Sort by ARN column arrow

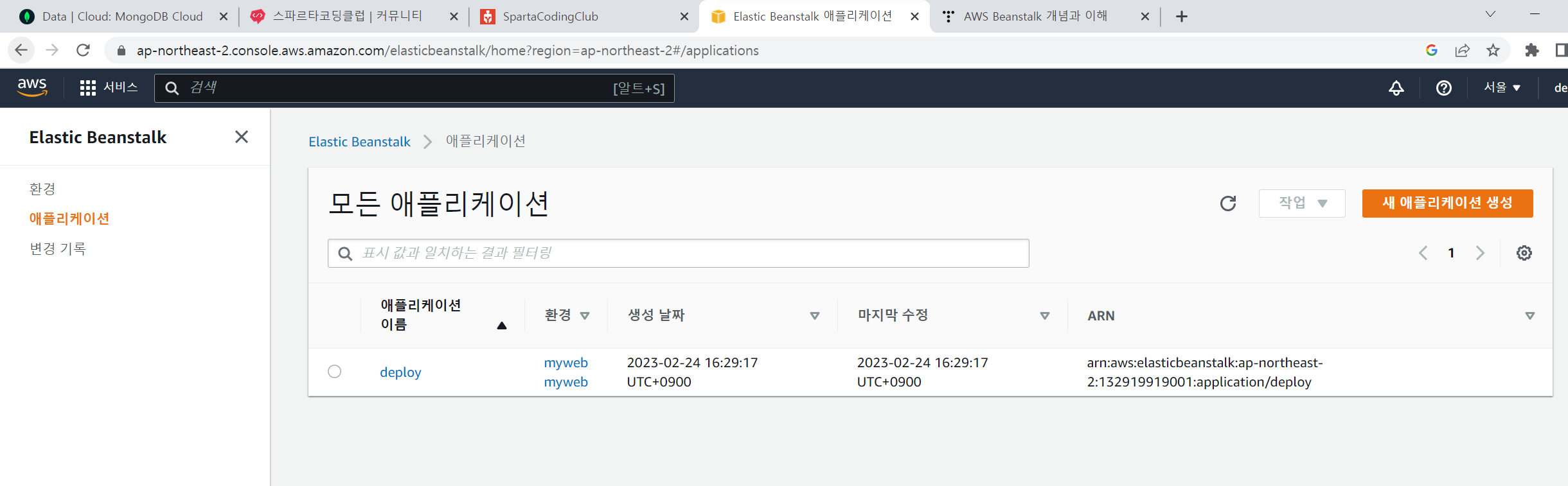(x=1529, y=316)
